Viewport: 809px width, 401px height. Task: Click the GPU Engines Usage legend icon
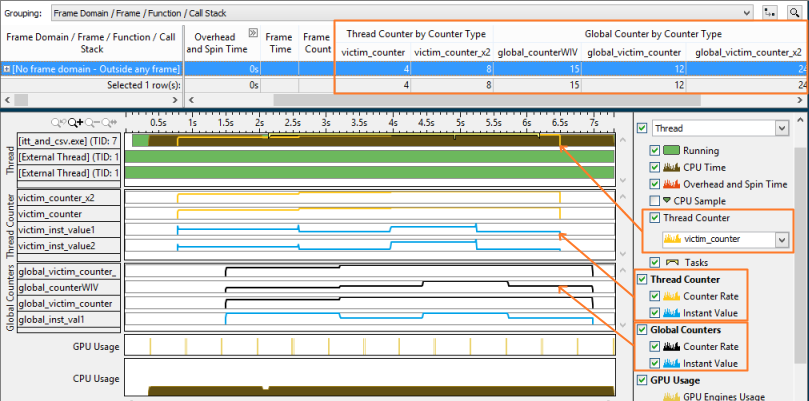click(671, 396)
